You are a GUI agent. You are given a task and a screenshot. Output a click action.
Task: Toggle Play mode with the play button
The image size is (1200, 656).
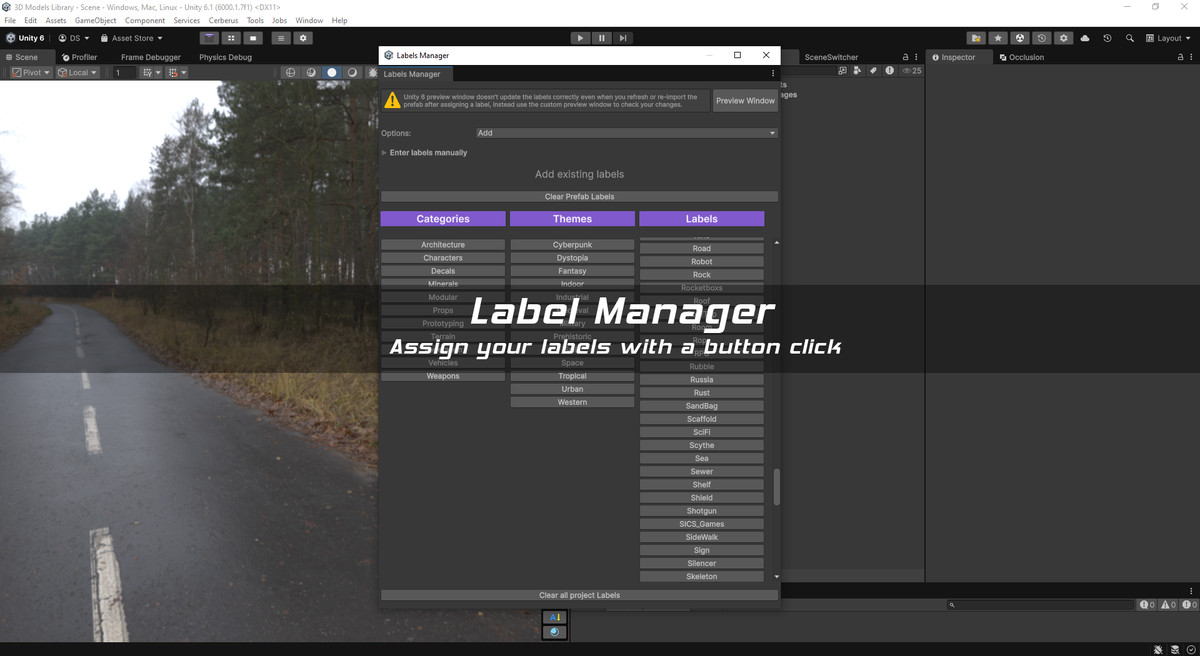tap(580, 37)
